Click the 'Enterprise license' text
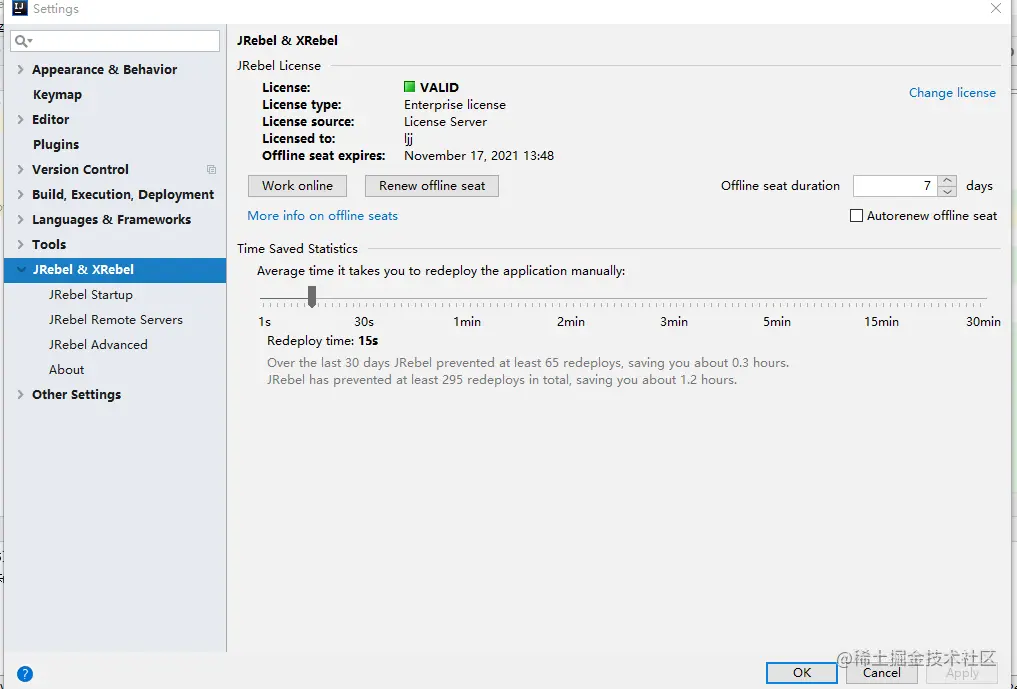The height and width of the screenshot is (689, 1017). click(x=455, y=104)
